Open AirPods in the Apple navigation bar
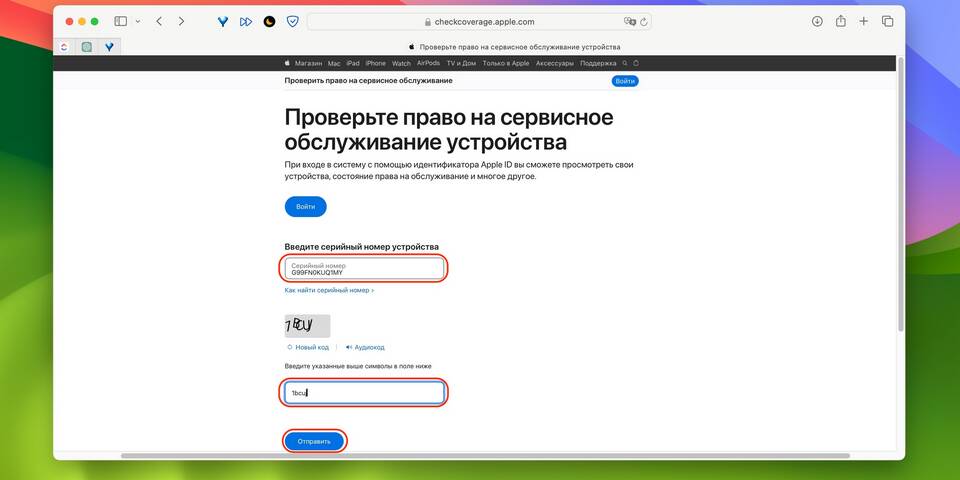960x480 pixels. coord(429,63)
